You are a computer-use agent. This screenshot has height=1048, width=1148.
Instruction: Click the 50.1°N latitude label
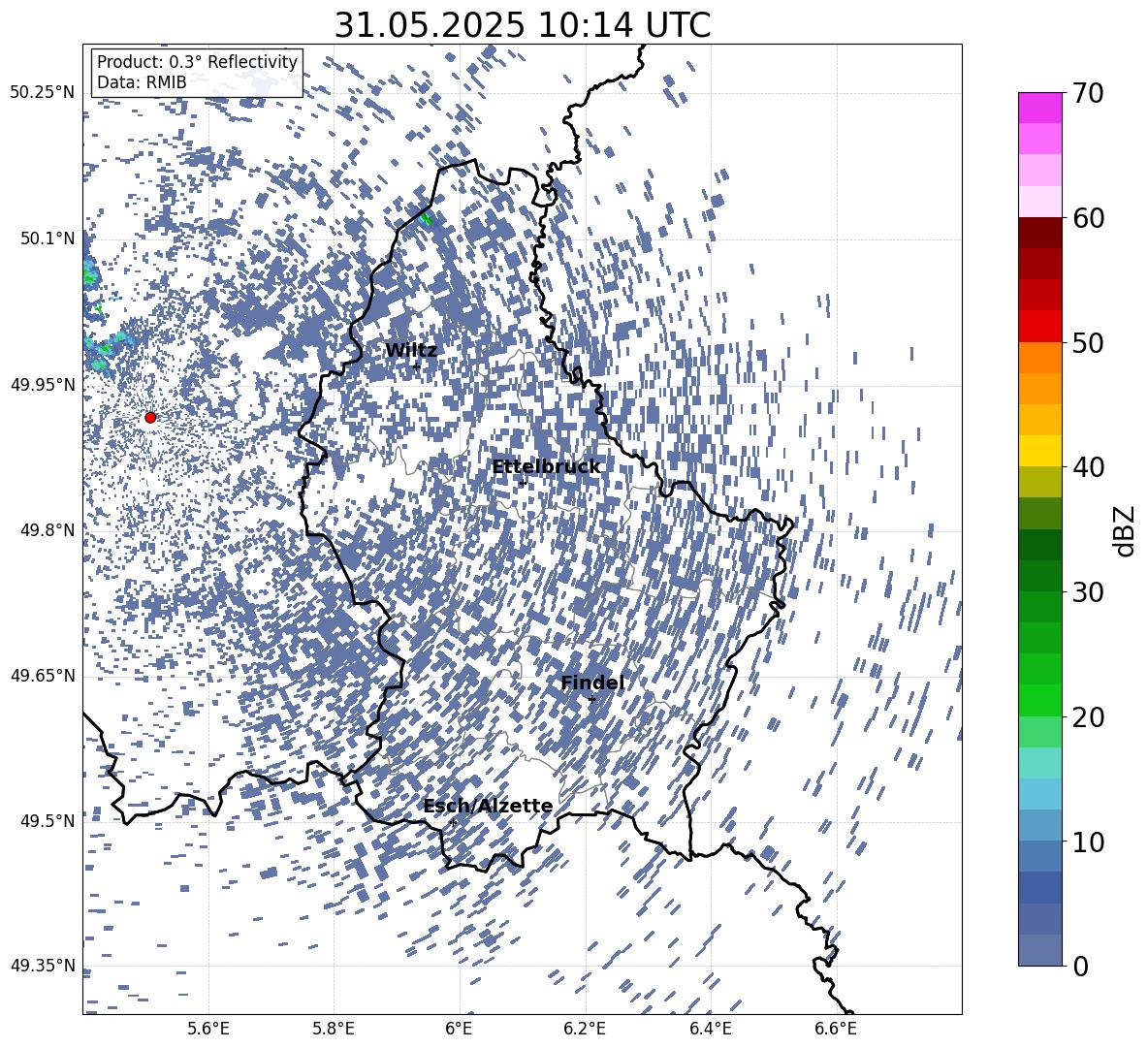pyautogui.click(x=48, y=238)
